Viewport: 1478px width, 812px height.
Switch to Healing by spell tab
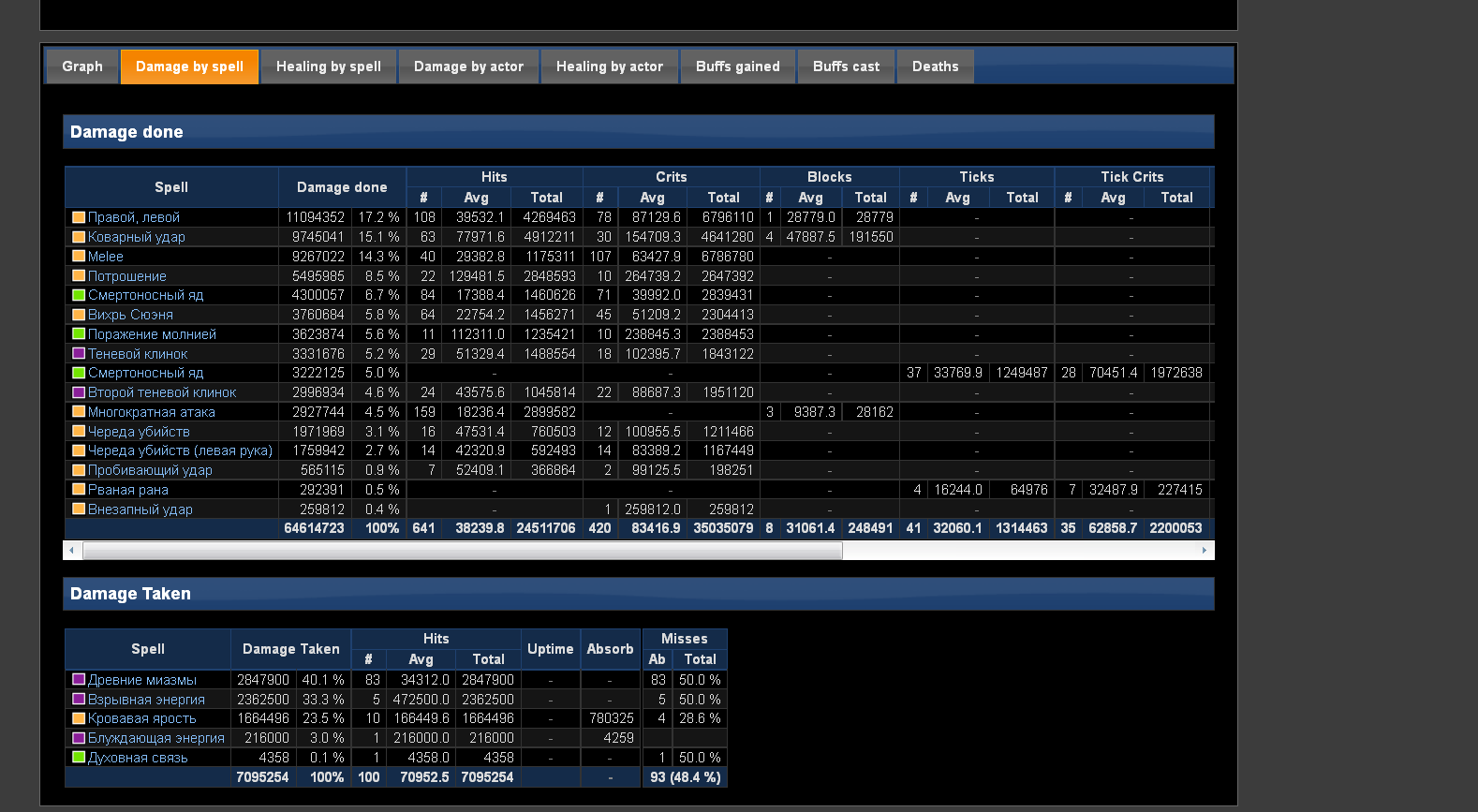point(328,66)
